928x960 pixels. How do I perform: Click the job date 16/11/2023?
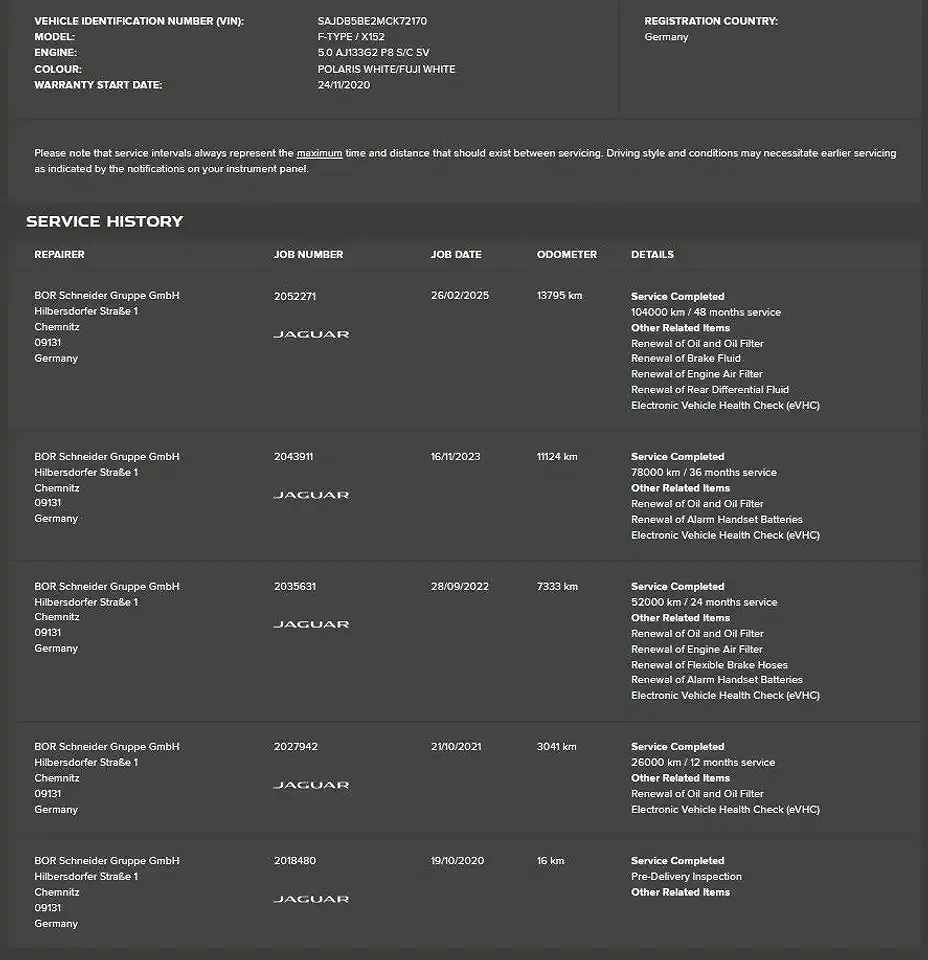click(455, 457)
